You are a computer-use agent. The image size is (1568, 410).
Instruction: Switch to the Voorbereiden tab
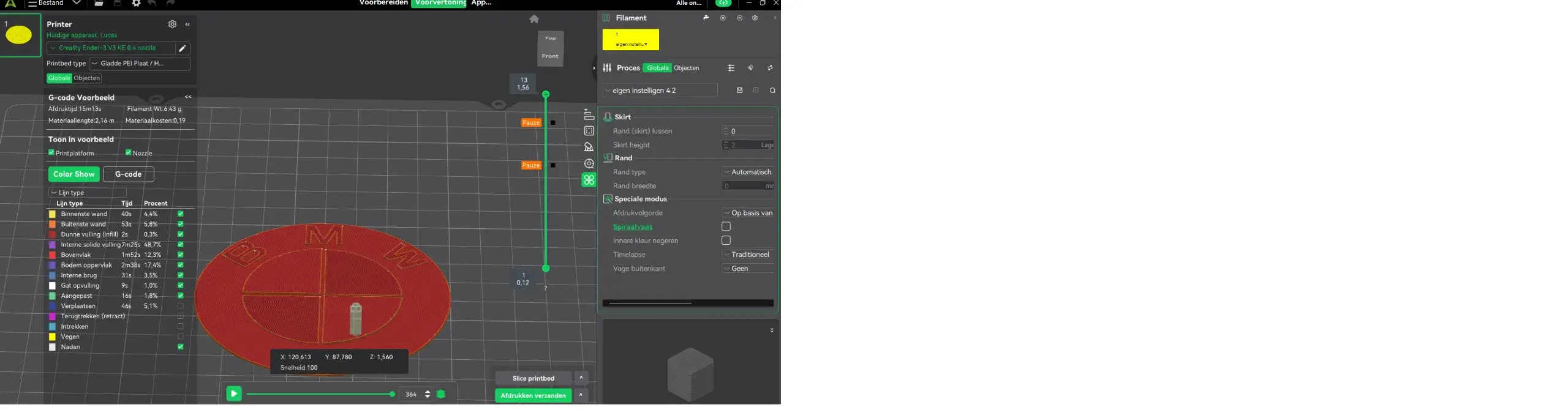click(x=383, y=3)
